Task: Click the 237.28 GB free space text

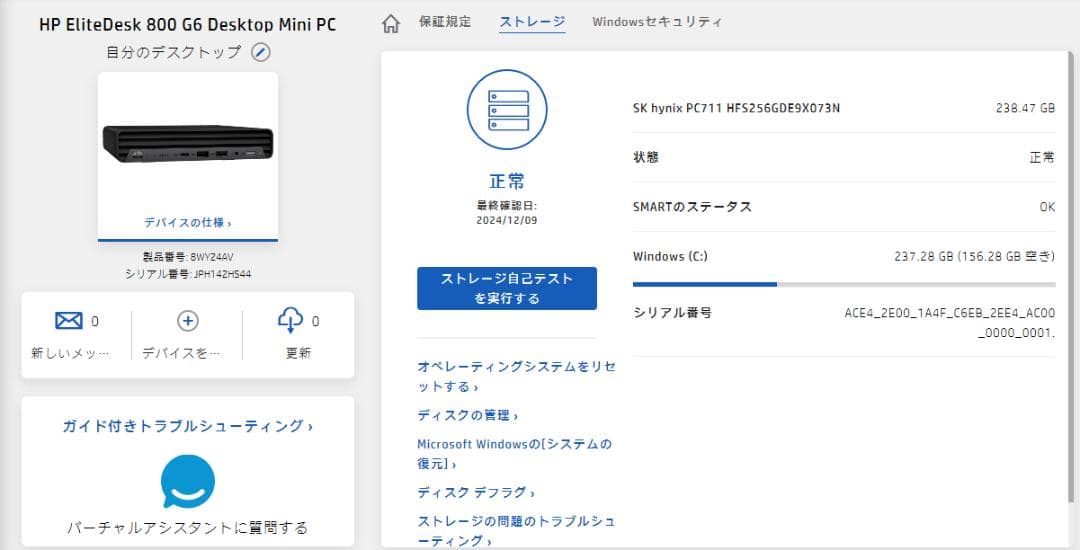Action: 974,256
